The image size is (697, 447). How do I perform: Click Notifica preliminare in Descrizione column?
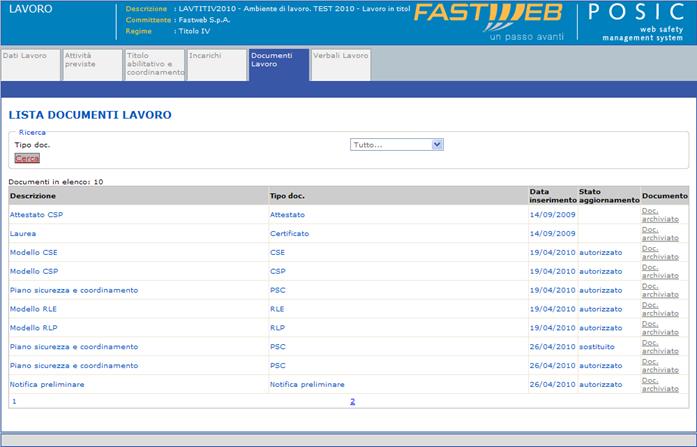[47, 384]
